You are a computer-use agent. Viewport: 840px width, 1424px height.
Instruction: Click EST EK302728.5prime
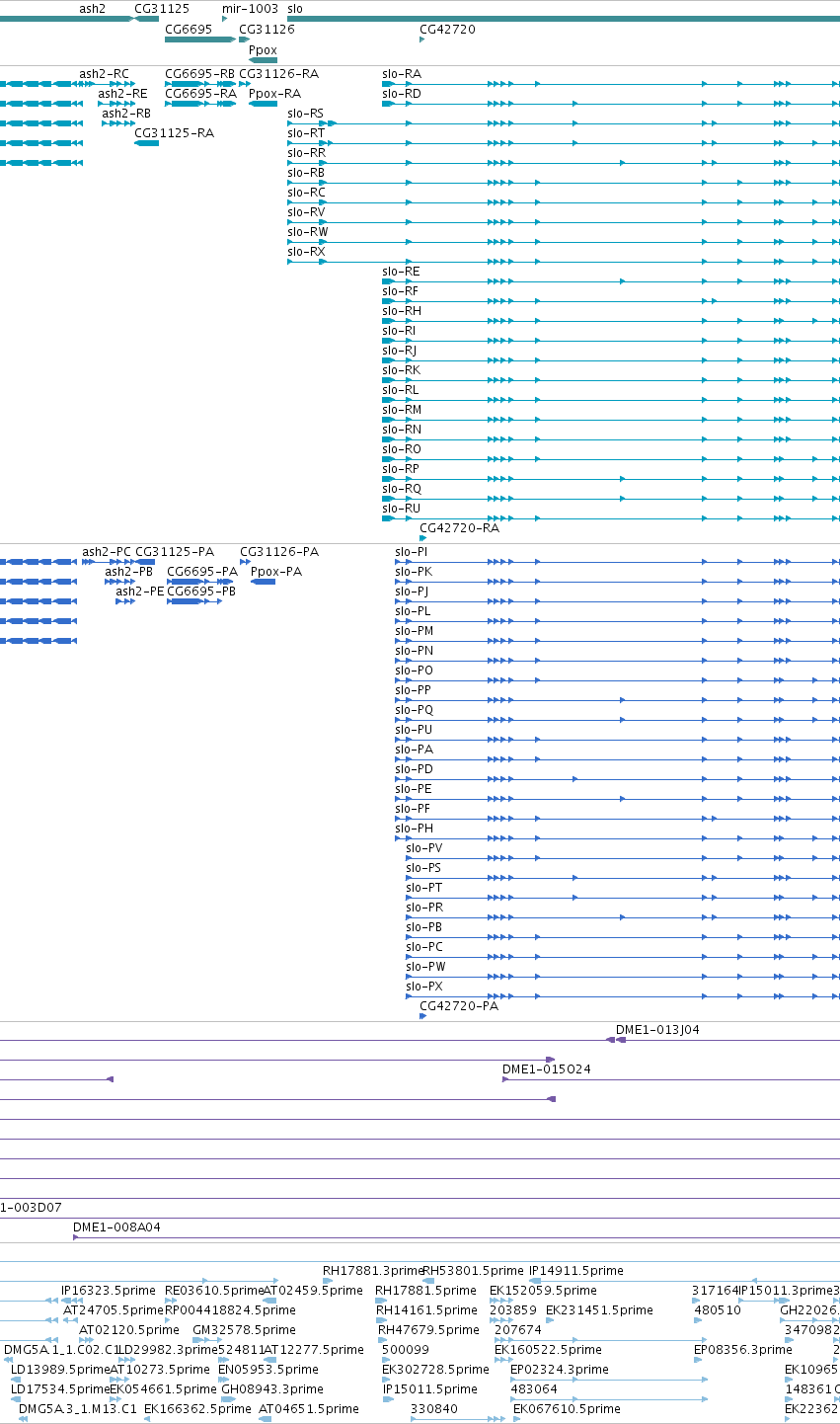coord(435,1370)
